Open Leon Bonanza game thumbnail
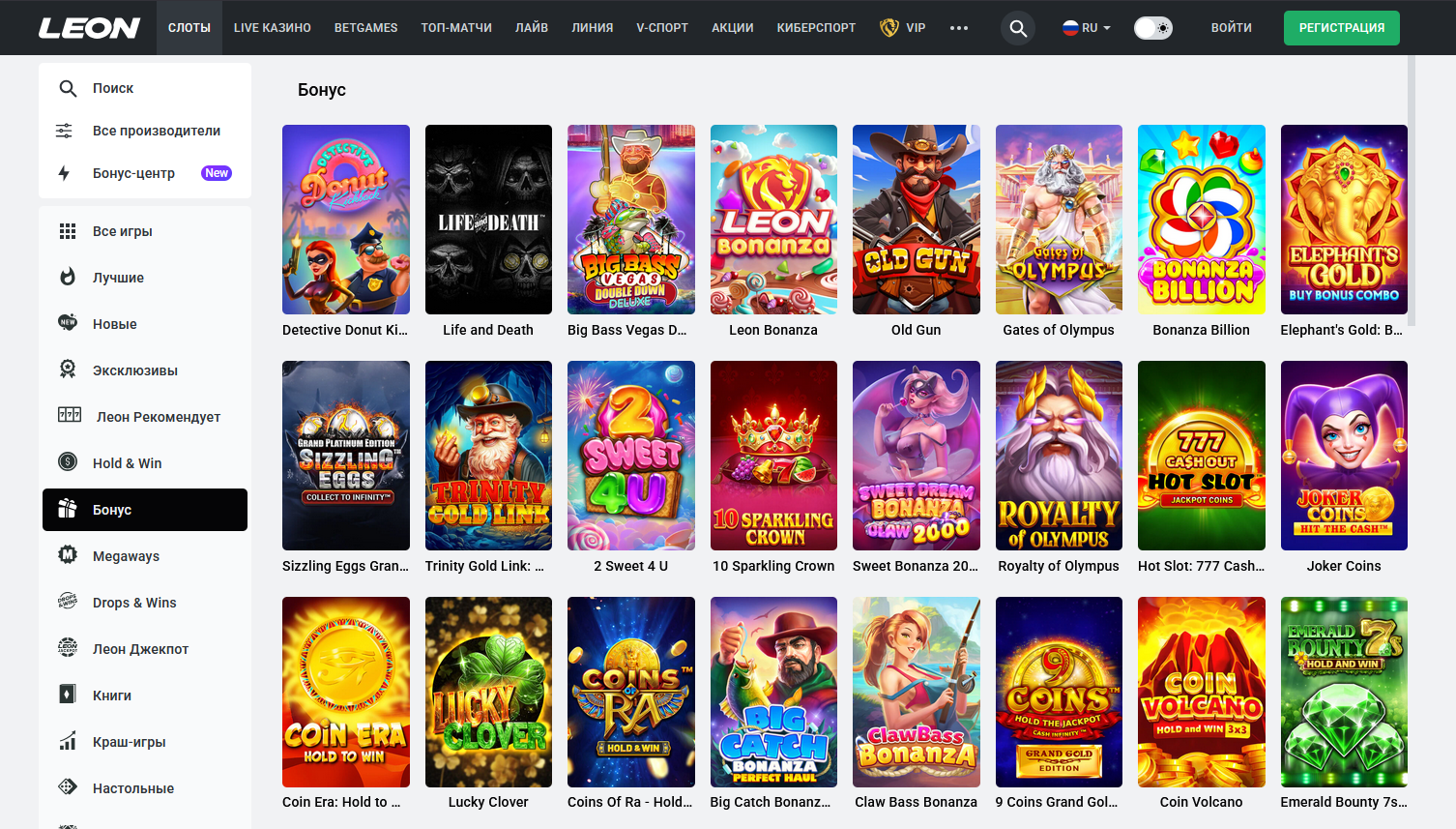This screenshot has width=1456, height=829. 773,220
